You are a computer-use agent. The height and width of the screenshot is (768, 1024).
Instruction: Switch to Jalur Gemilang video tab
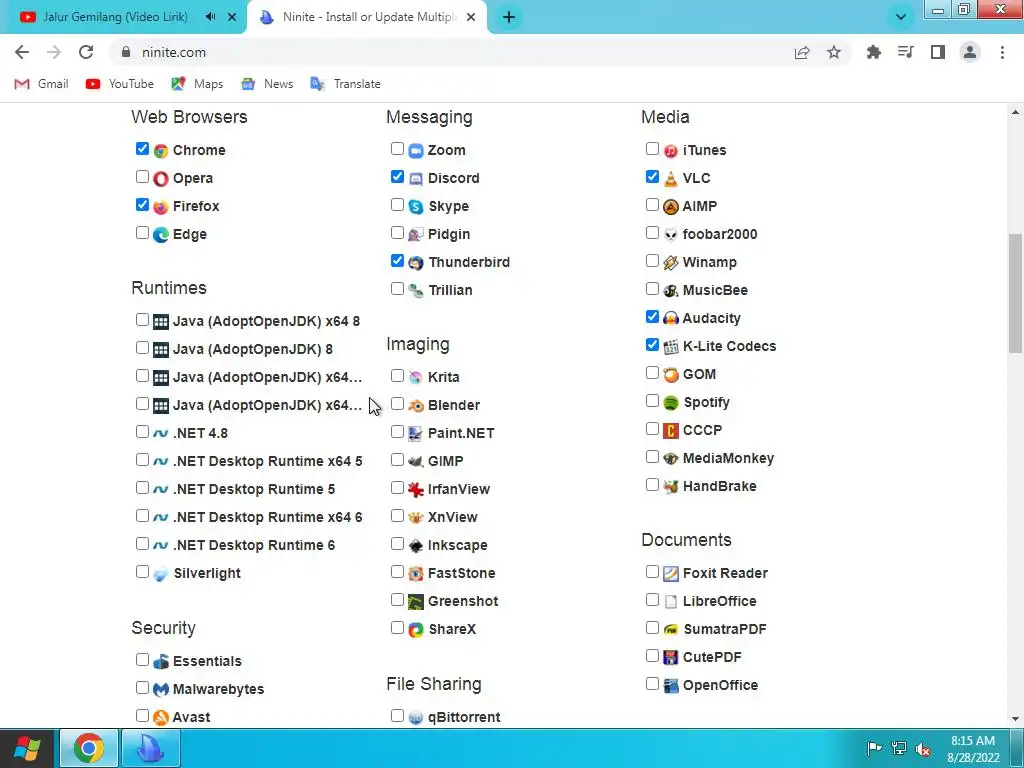click(x=114, y=17)
